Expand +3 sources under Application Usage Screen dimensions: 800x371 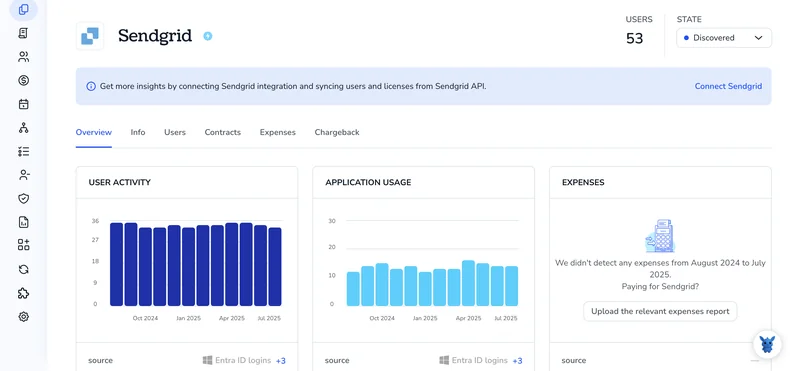tap(517, 361)
